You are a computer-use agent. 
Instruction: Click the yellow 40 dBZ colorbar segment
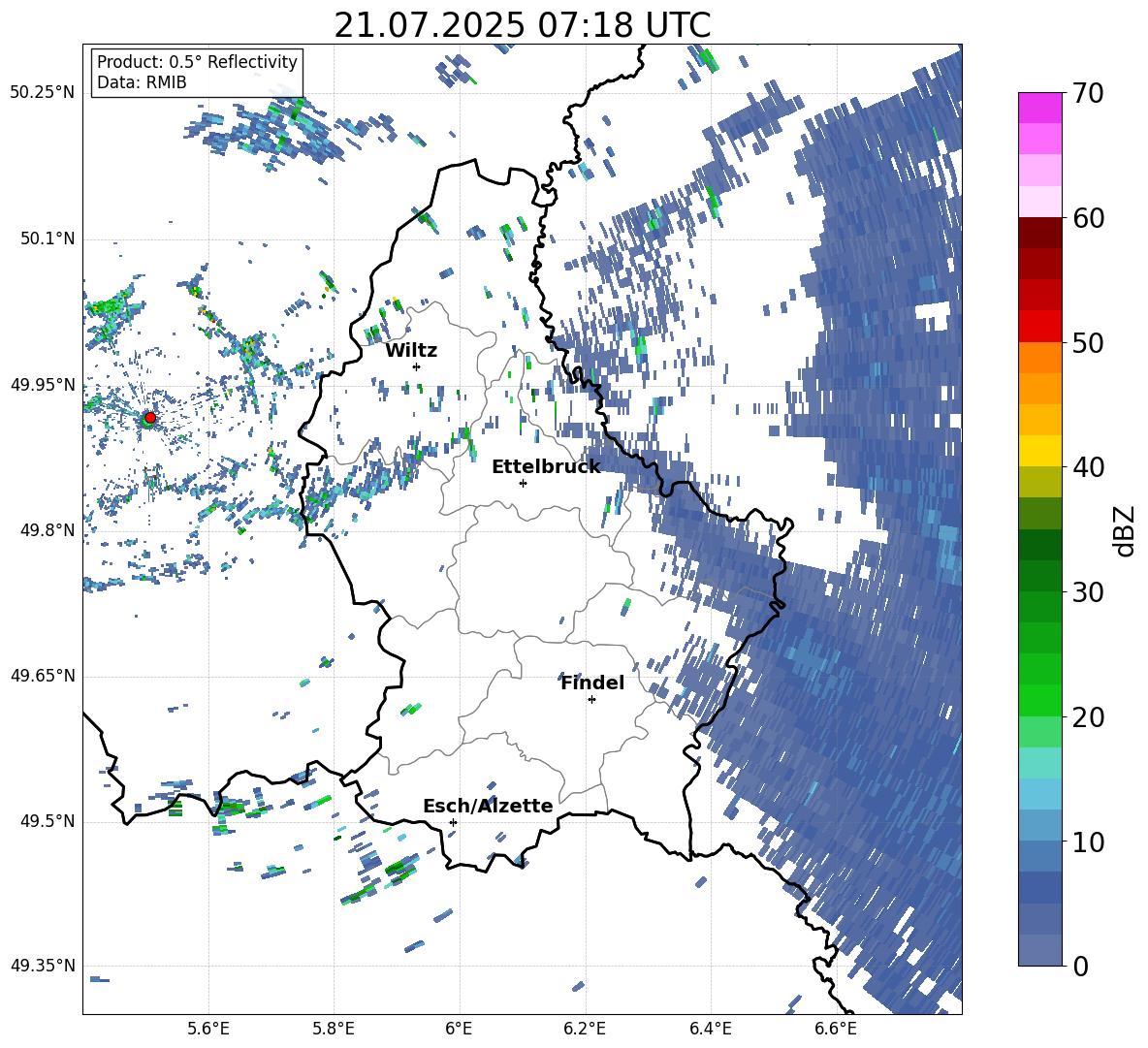(x=1039, y=451)
